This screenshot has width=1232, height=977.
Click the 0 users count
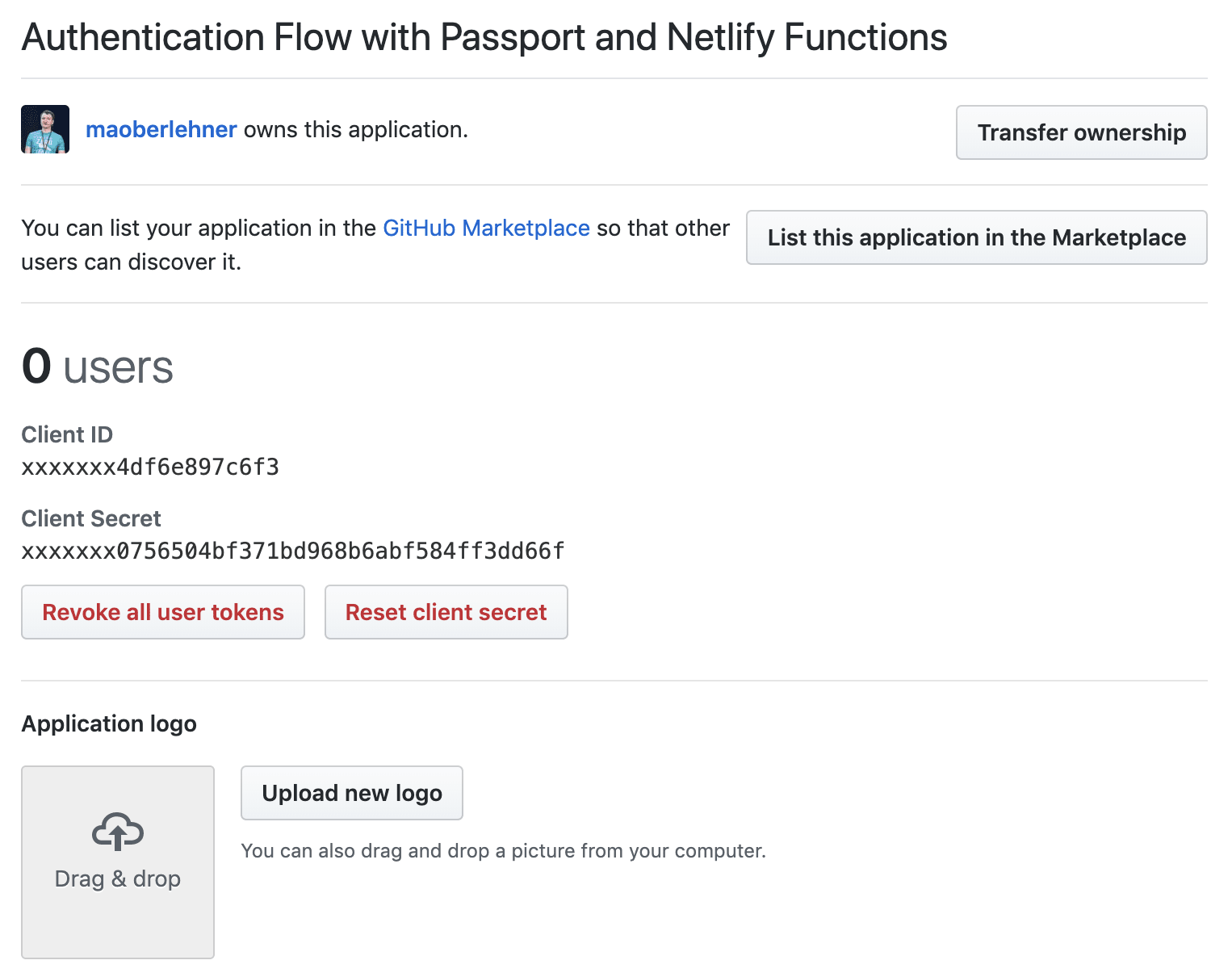coord(97,367)
